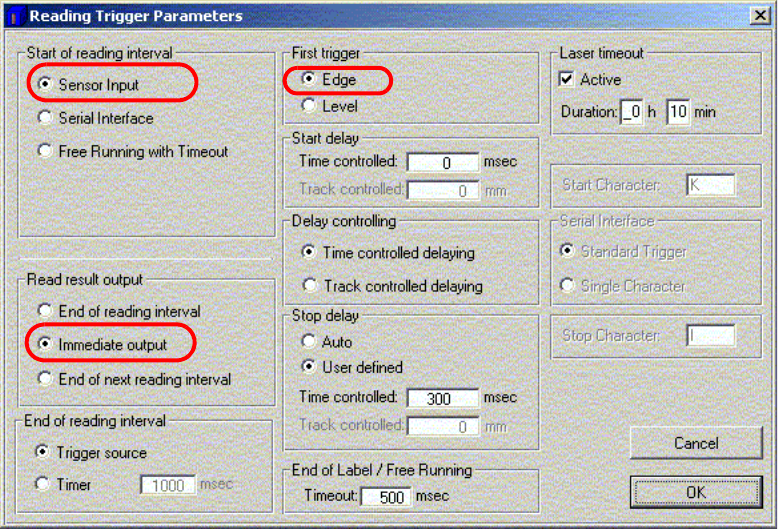Image resolution: width=778 pixels, height=529 pixels.
Task: Toggle the laser timeout Active checkbox
Action: click(x=567, y=79)
